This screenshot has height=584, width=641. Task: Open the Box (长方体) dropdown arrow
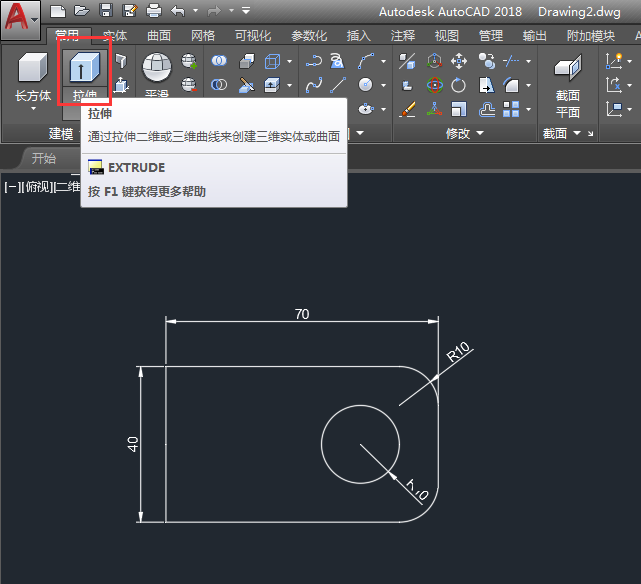pyautogui.click(x=33, y=108)
